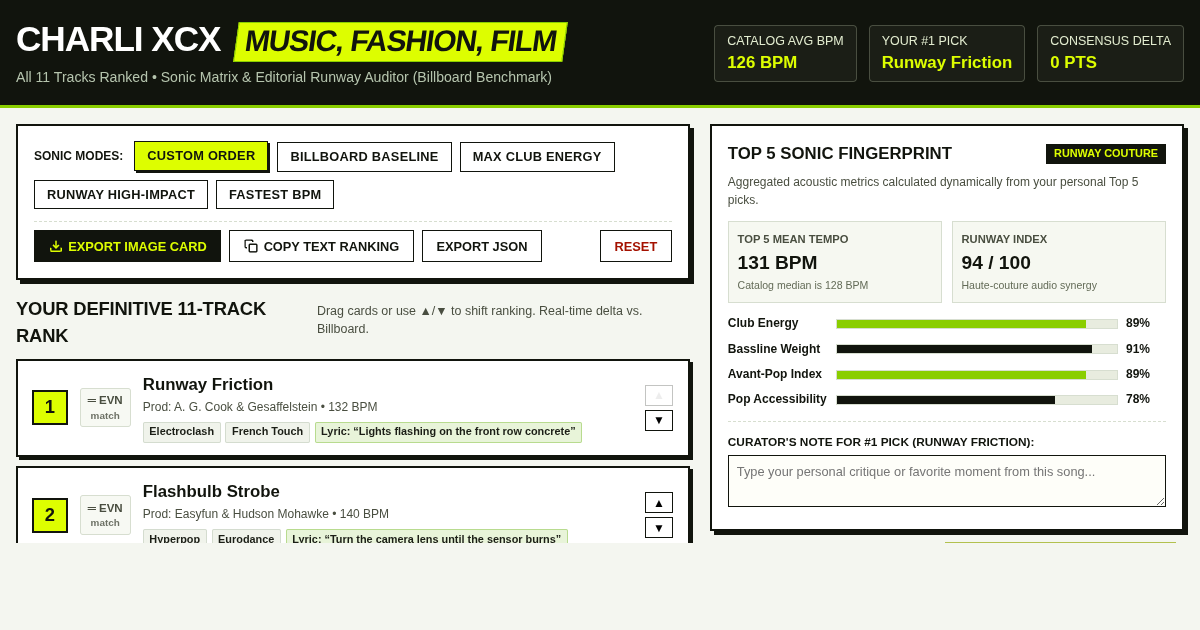
Task: Activate Runway High-Impact mode
Action: [x=121, y=194]
